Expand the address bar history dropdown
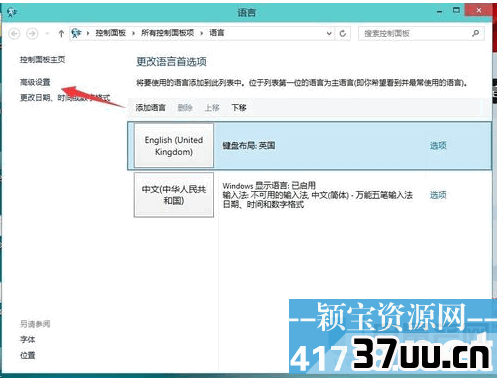The width and height of the screenshot is (502, 379). pyautogui.click(x=329, y=33)
